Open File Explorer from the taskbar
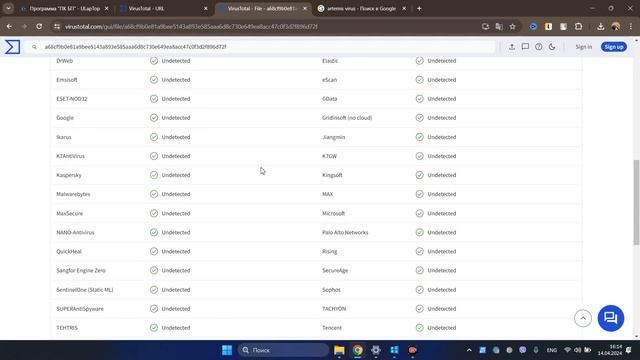 [339, 350]
